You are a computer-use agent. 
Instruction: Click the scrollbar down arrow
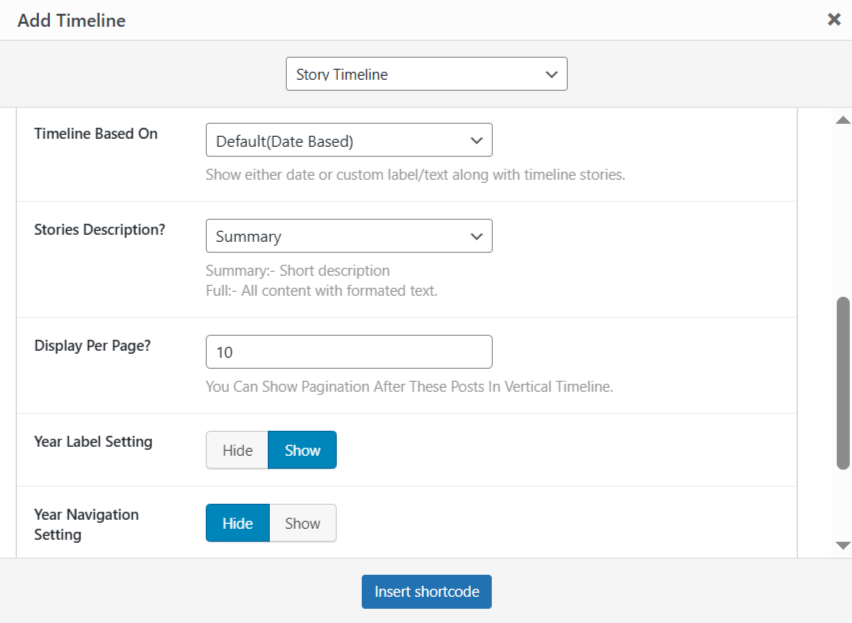click(842, 545)
